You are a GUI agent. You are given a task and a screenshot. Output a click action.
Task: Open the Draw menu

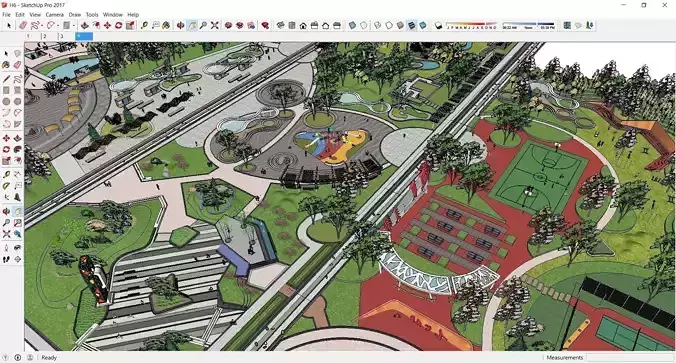pos(75,14)
